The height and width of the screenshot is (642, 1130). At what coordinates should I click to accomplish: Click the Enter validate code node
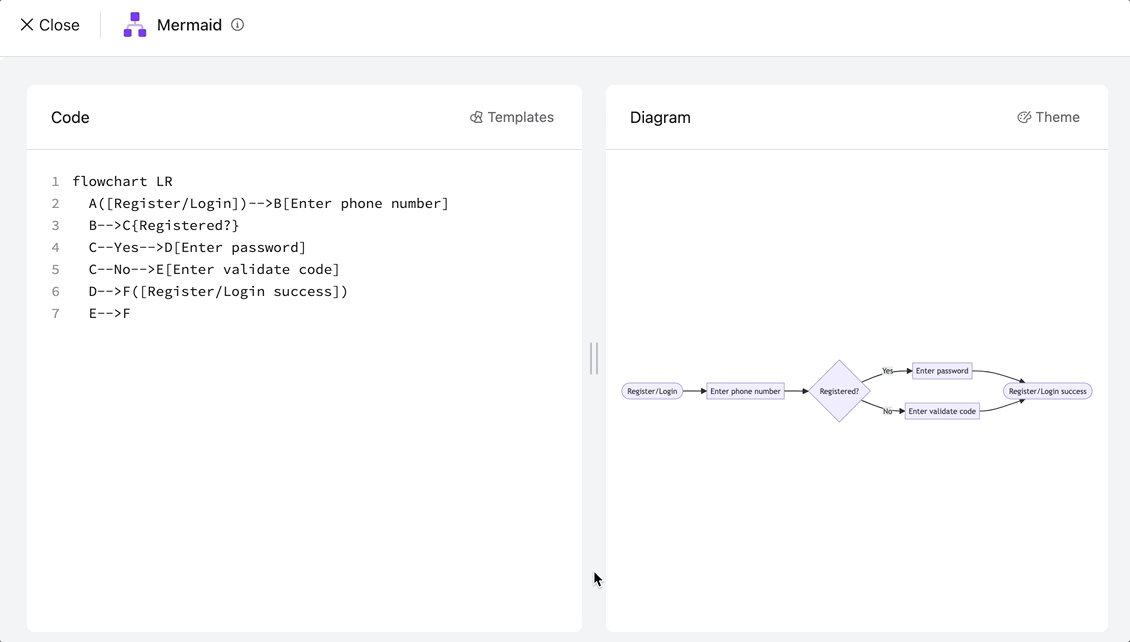pos(942,411)
